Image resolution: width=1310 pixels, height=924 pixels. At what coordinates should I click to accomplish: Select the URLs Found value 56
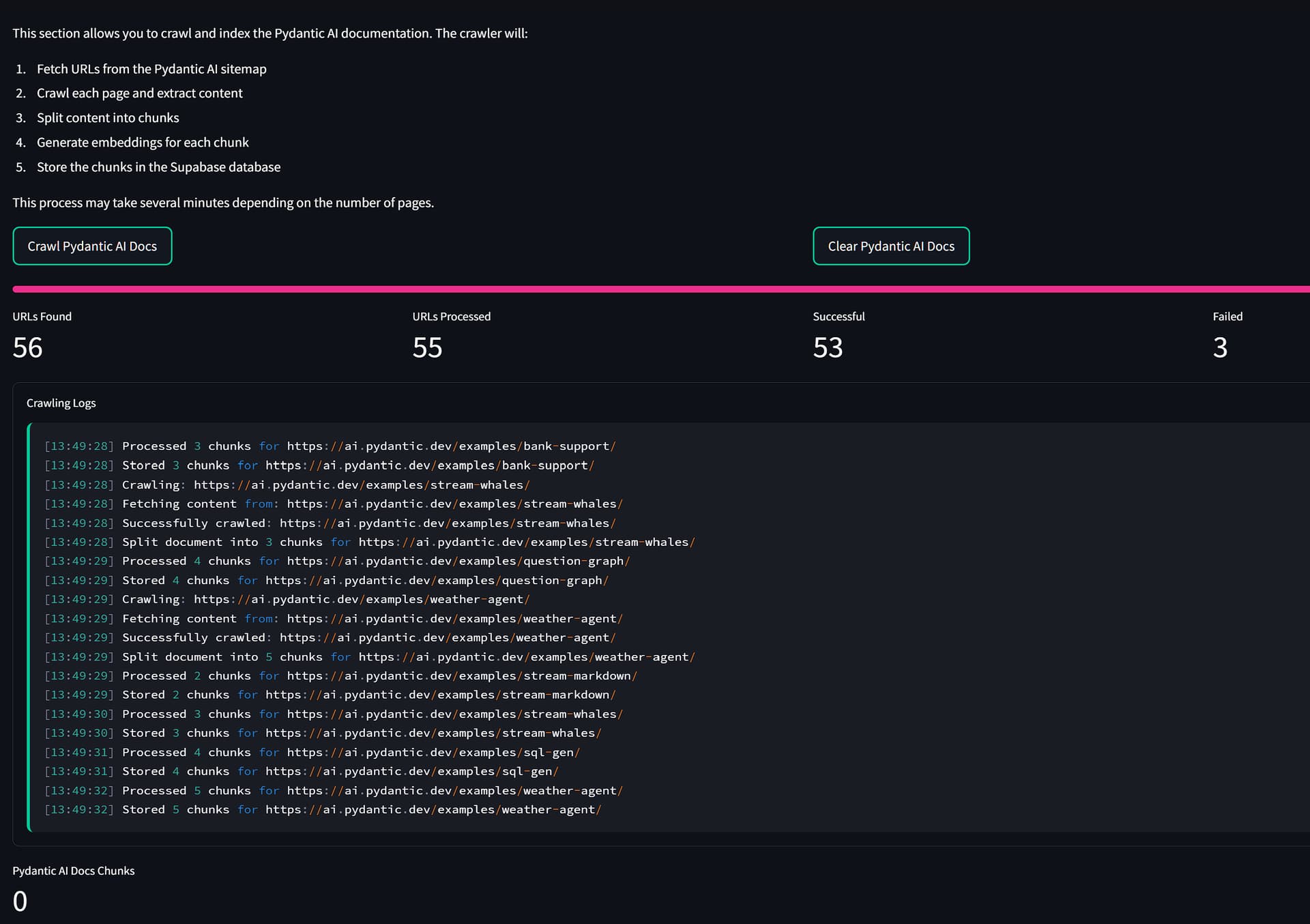[28, 347]
